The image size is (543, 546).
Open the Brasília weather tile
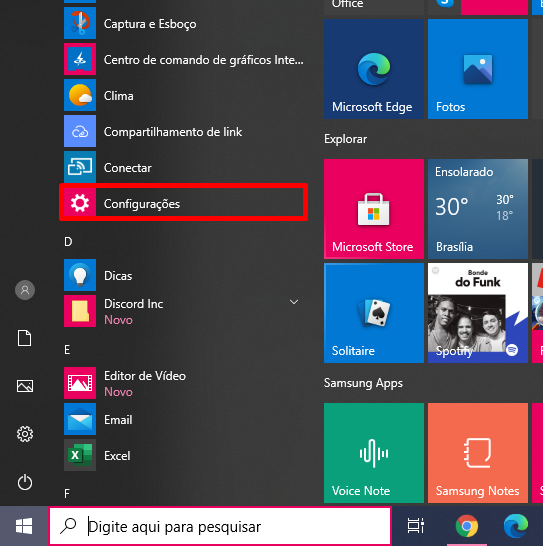click(478, 209)
